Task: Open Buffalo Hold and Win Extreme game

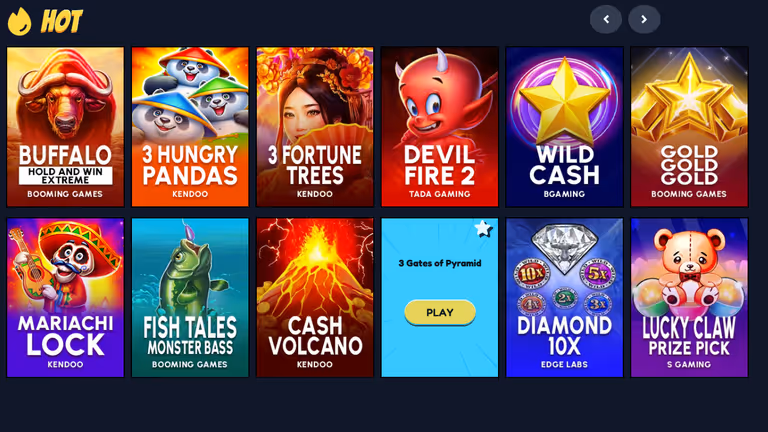Action: (65, 127)
